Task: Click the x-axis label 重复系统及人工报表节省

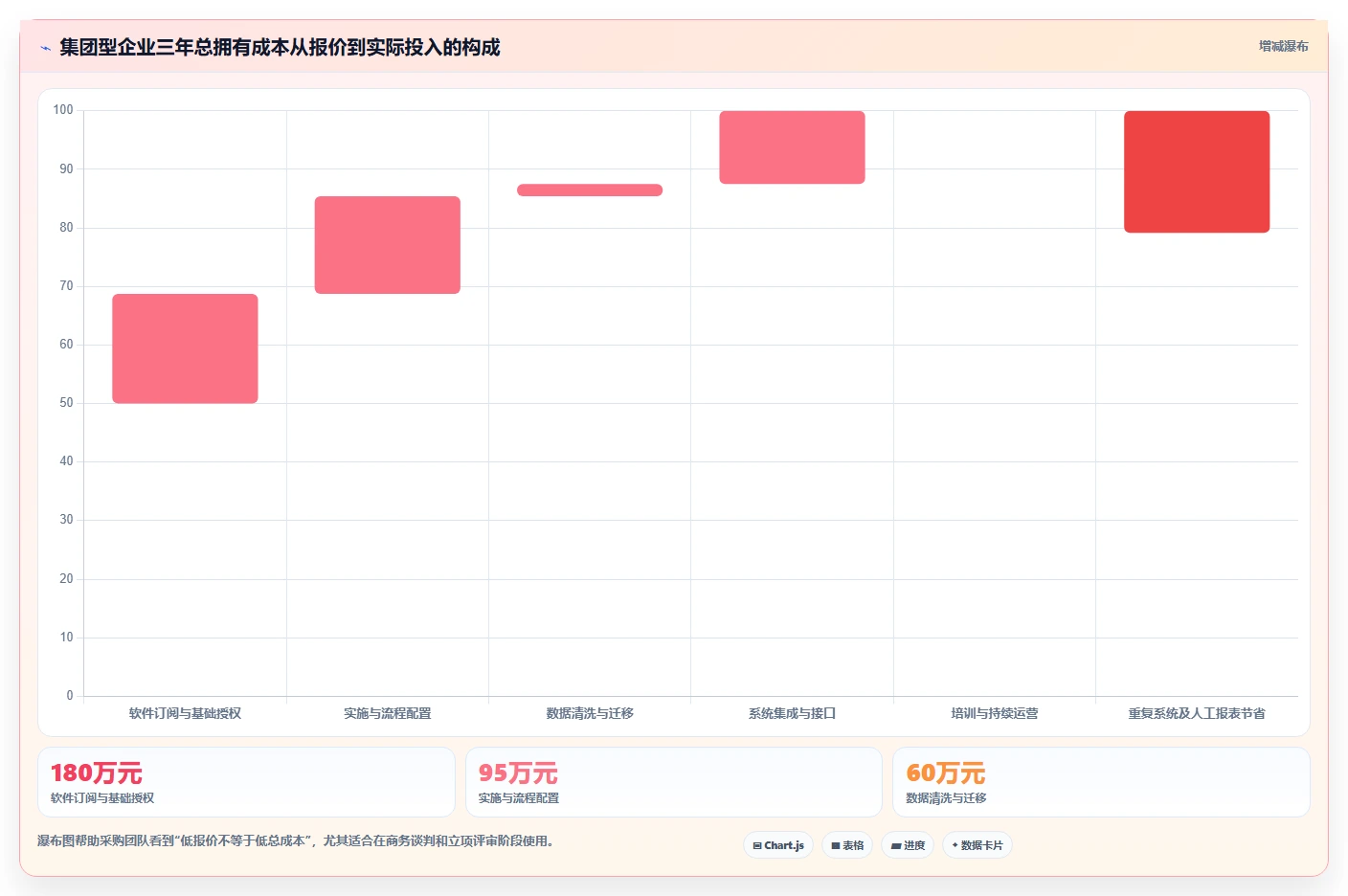Action: click(x=1197, y=713)
